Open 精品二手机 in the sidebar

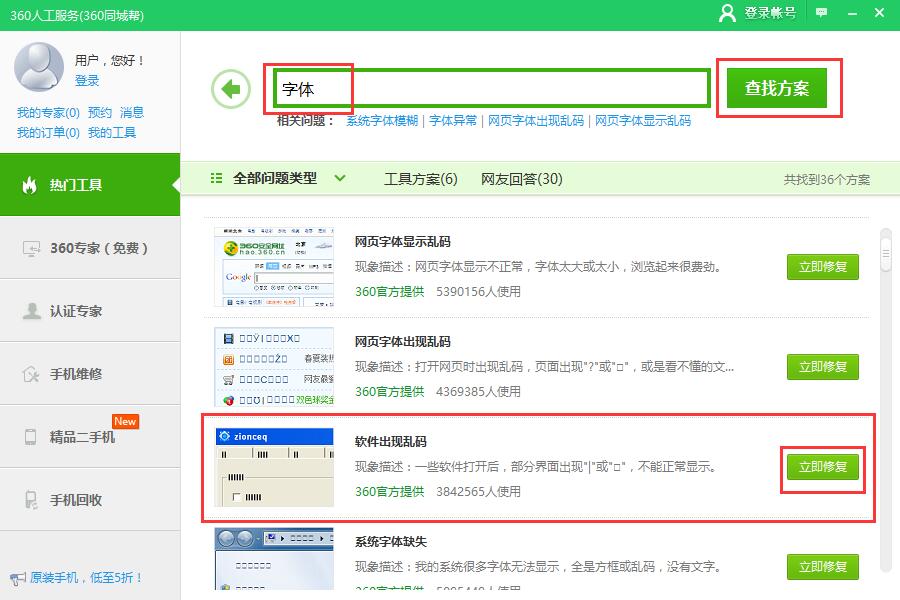click(90, 437)
